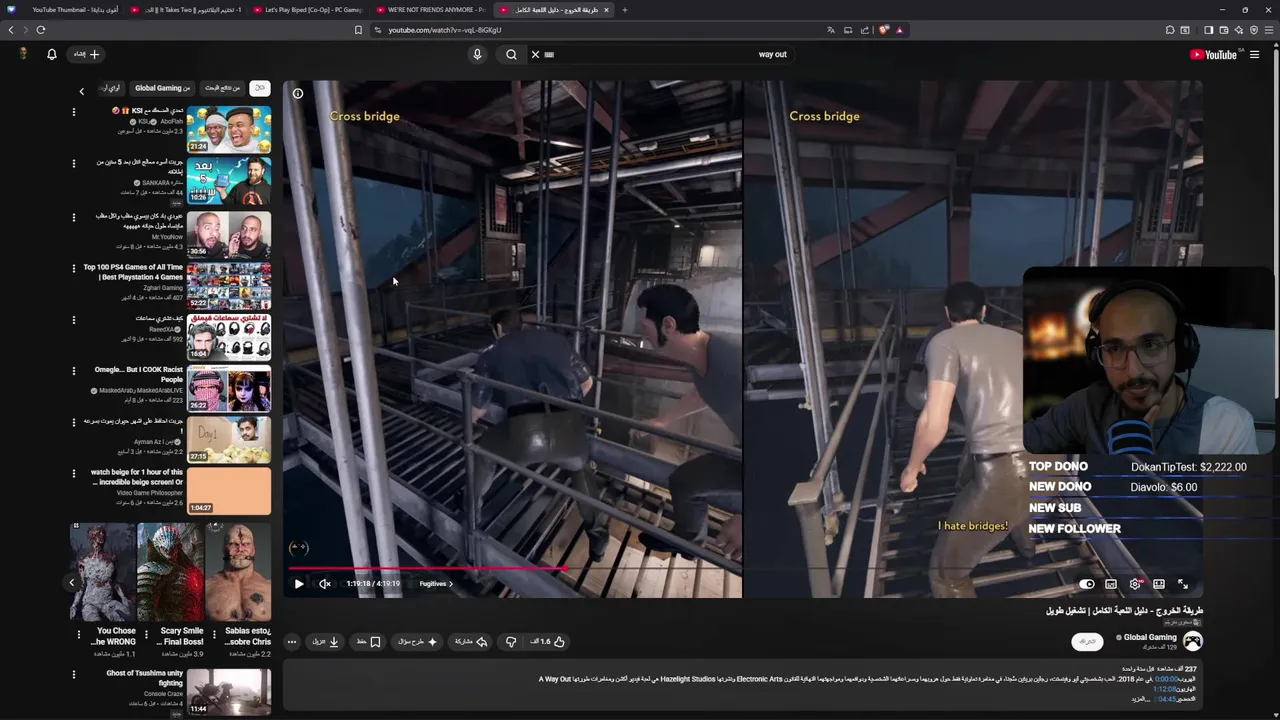Open the Global Gaming channel name link

coord(1150,637)
